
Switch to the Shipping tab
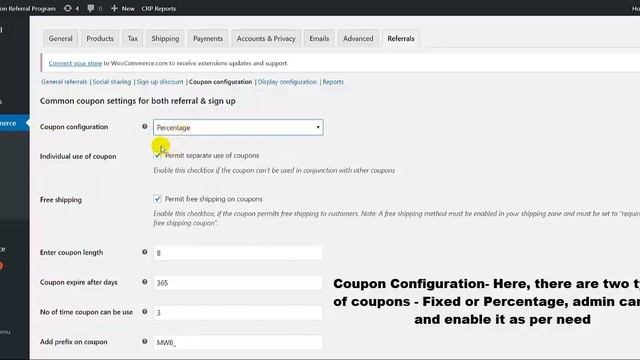[x=165, y=38]
